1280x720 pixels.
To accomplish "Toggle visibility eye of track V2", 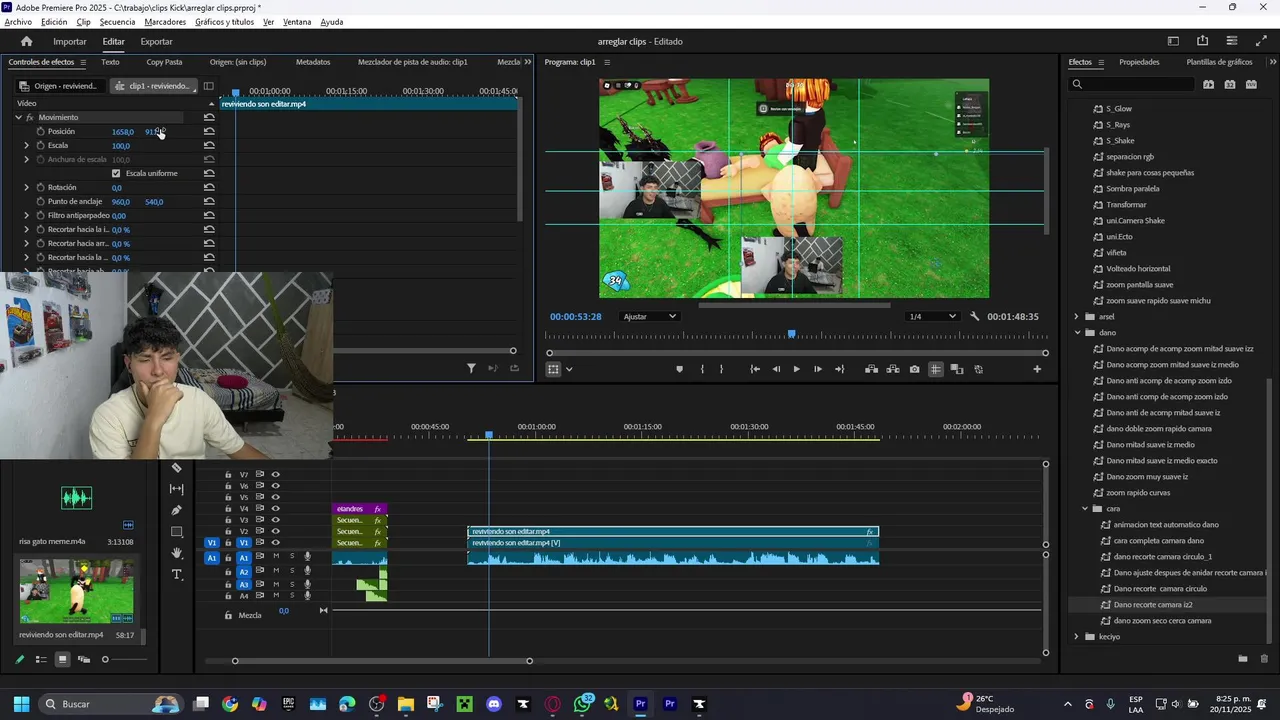I will (275, 531).
